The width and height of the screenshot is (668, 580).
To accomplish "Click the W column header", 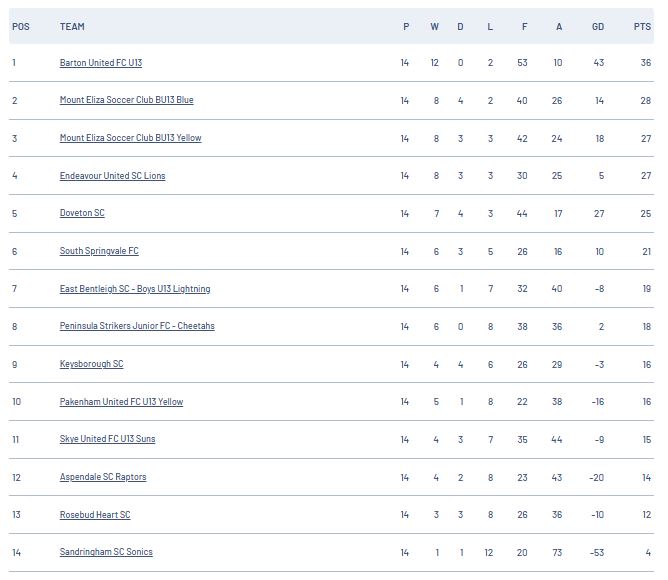I will [x=434, y=26].
